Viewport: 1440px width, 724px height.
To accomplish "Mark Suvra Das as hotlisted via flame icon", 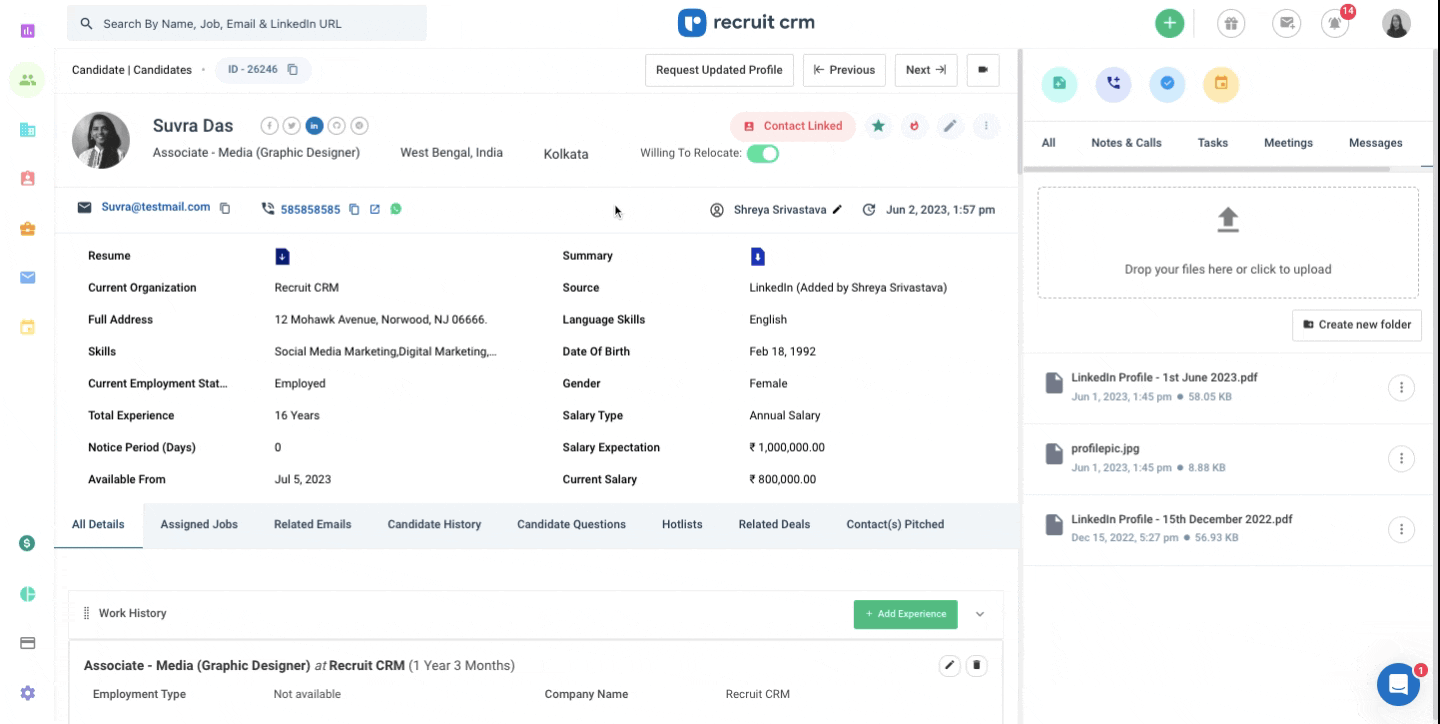I will click(914, 125).
